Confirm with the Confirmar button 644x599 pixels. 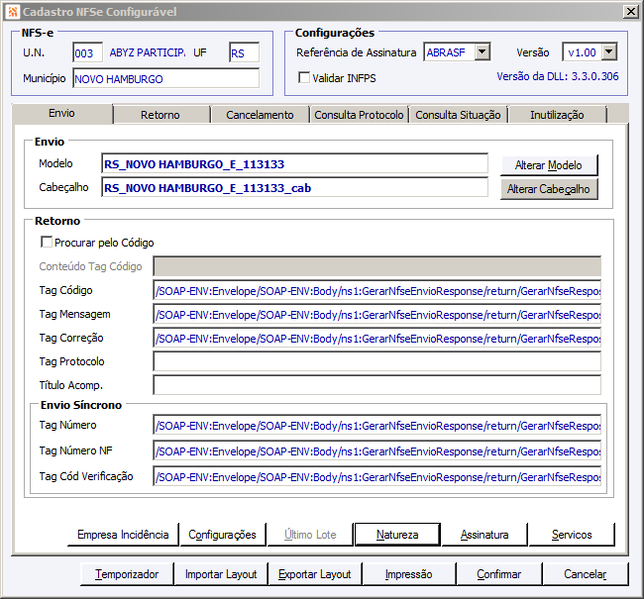499,574
